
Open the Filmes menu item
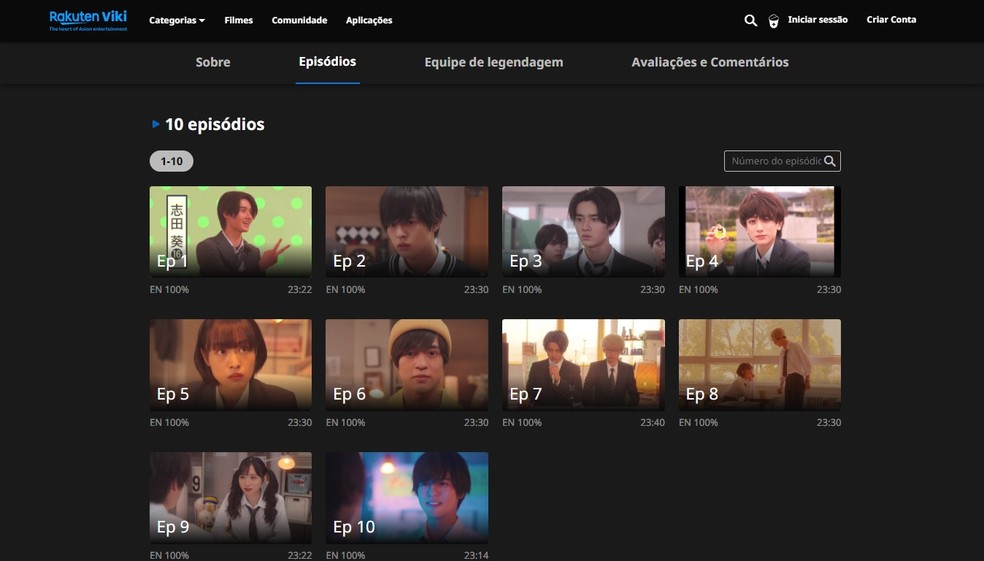(x=238, y=20)
